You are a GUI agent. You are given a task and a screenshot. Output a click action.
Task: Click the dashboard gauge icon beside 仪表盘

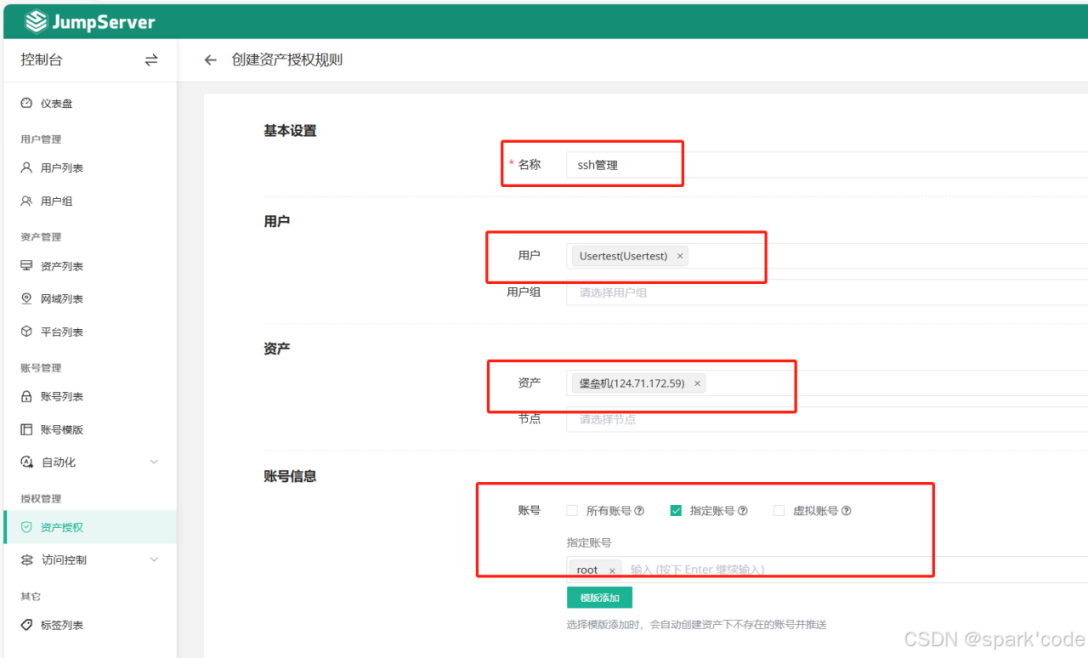pyautogui.click(x=26, y=103)
